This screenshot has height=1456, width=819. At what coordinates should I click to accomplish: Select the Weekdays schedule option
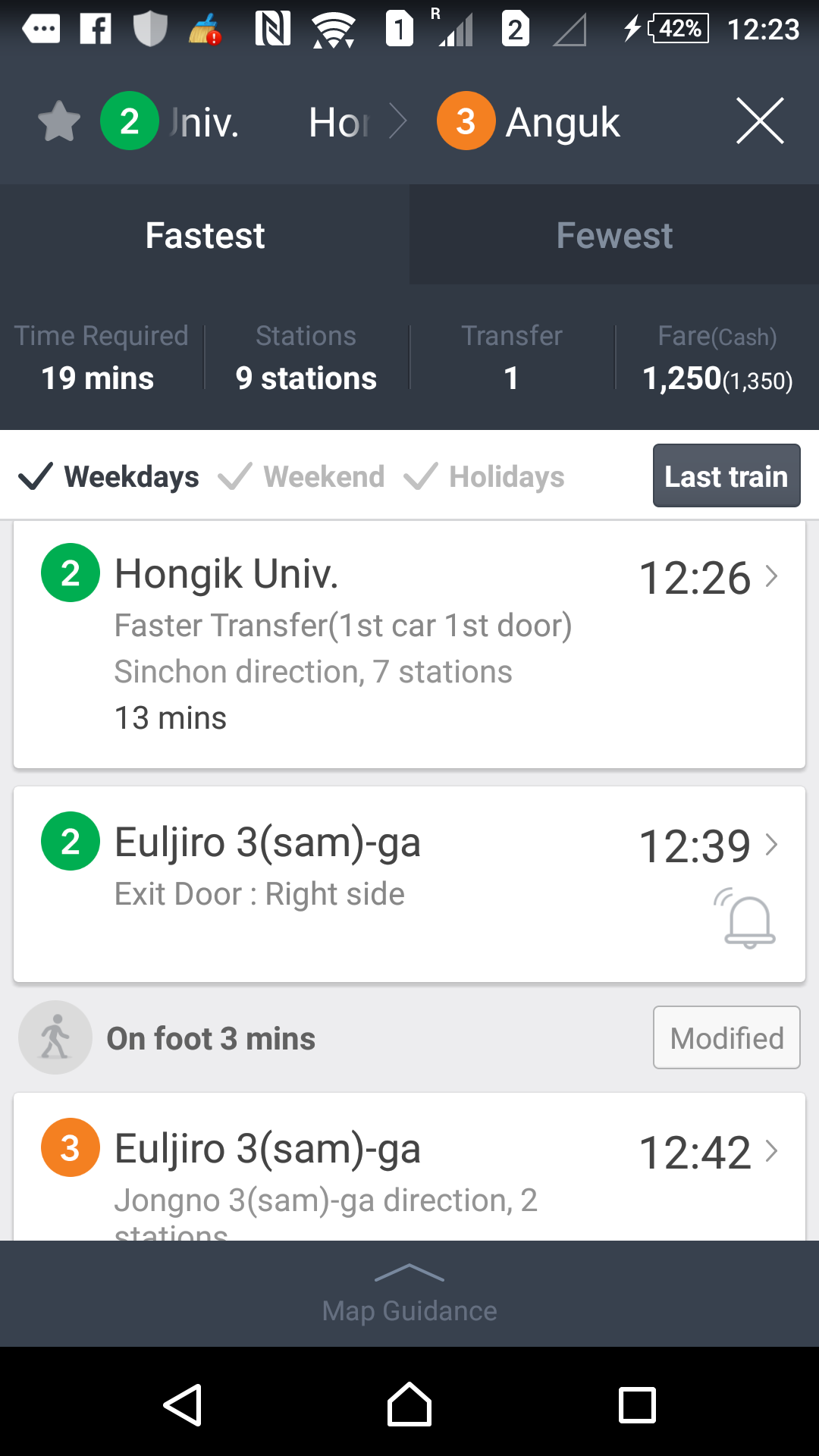pyautogui.click(x=109, y=476)
